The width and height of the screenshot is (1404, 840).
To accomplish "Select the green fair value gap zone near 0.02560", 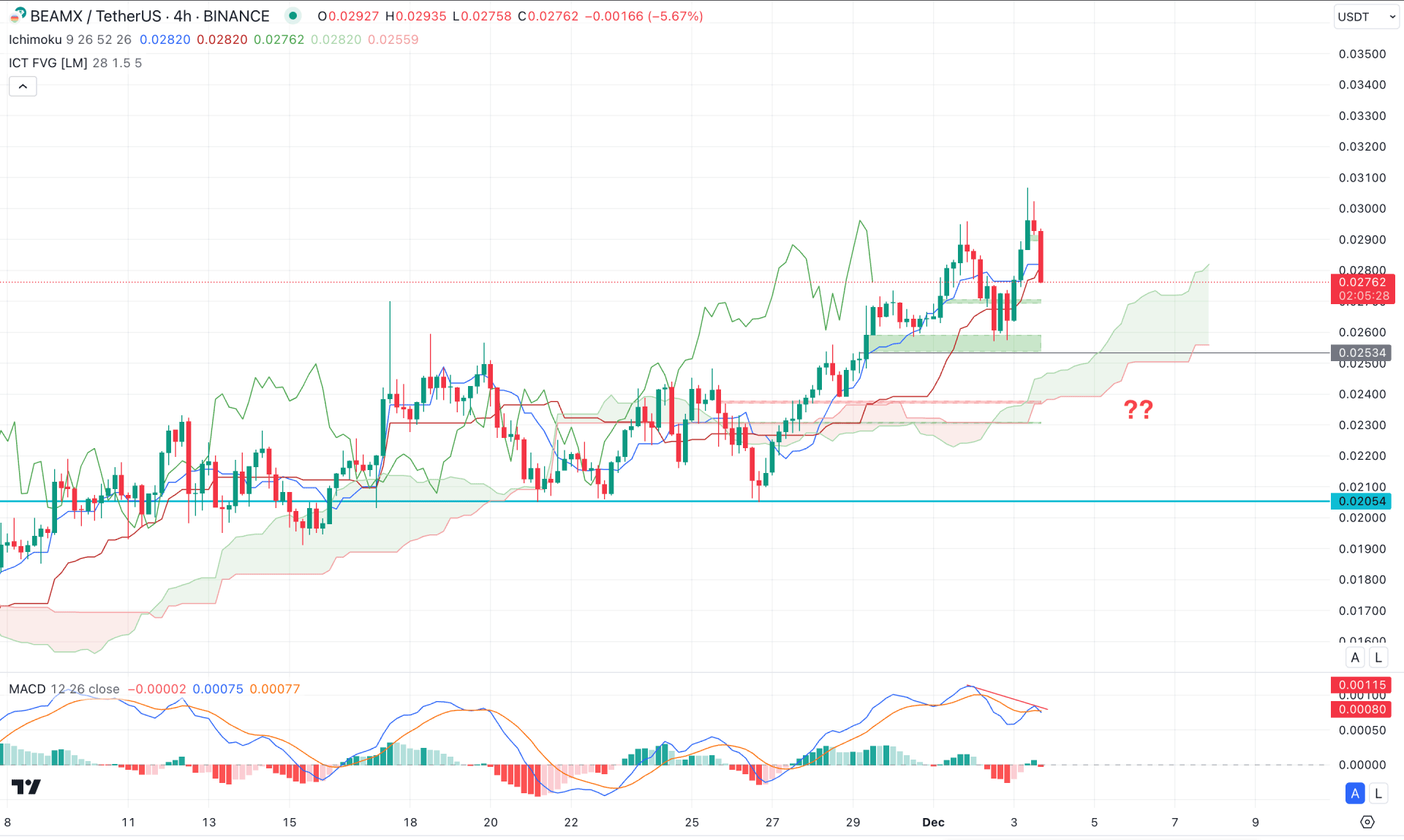I will point(954,344).
